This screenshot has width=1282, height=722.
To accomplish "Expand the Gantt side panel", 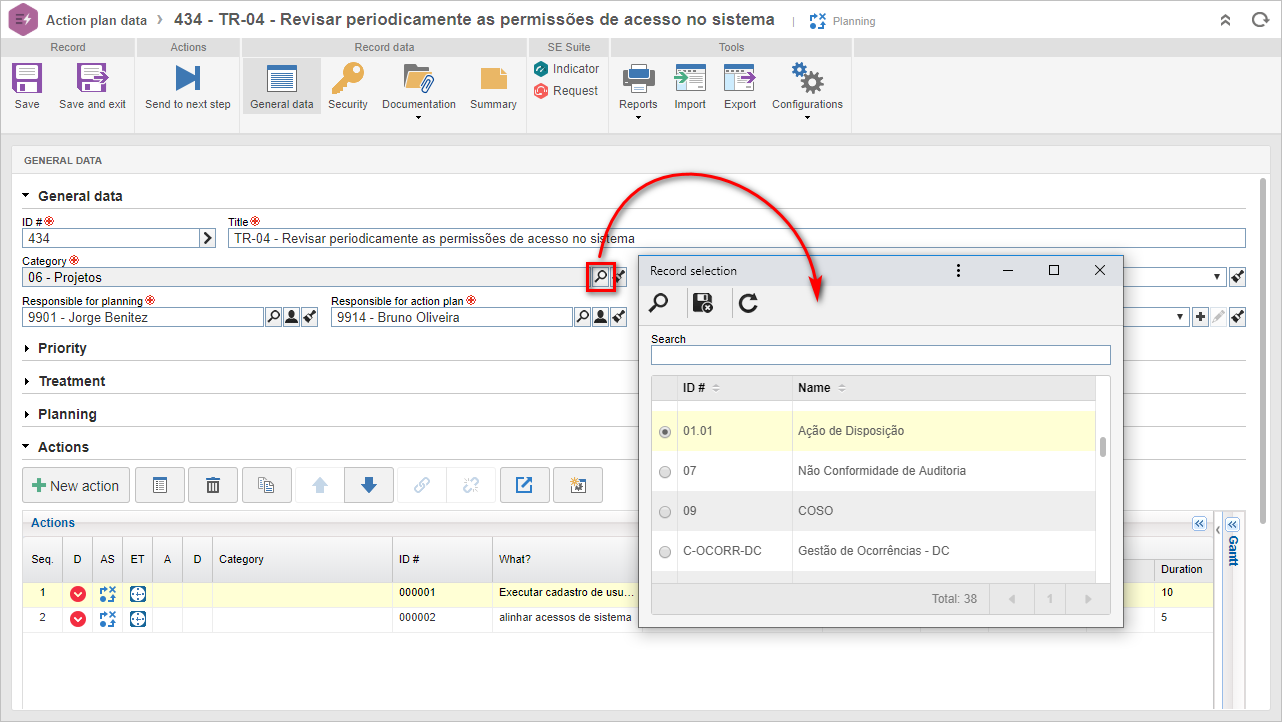I will coord(1232,525).
